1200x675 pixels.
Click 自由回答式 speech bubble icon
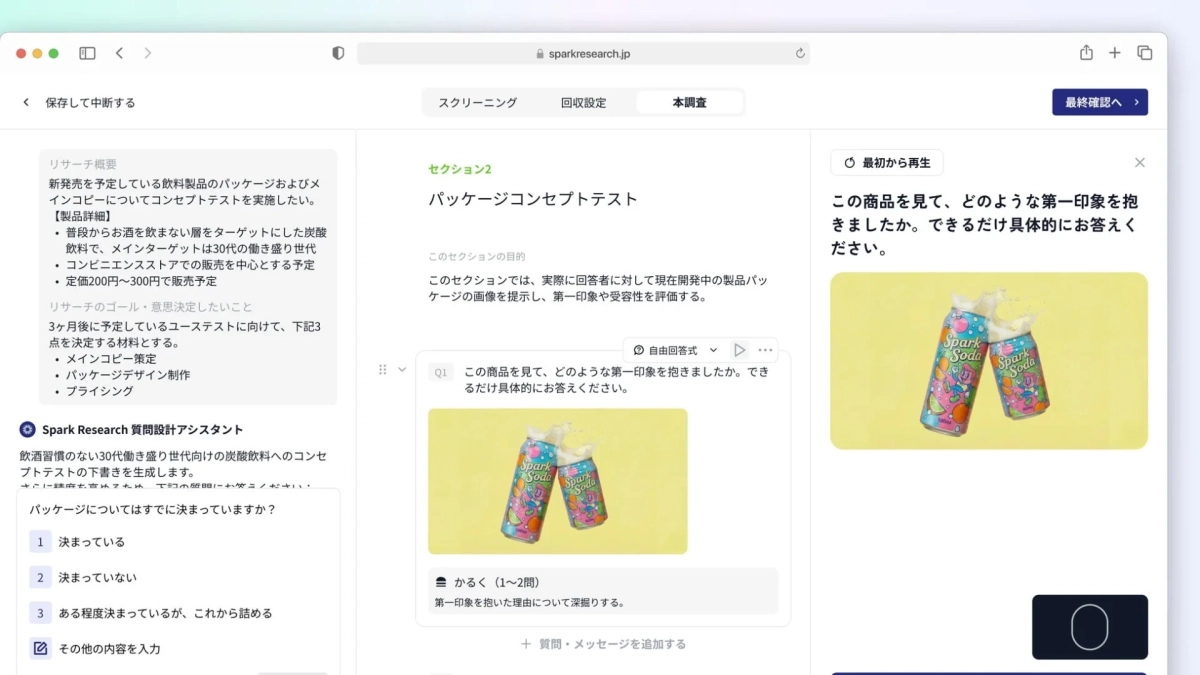[x=639, y=350]
